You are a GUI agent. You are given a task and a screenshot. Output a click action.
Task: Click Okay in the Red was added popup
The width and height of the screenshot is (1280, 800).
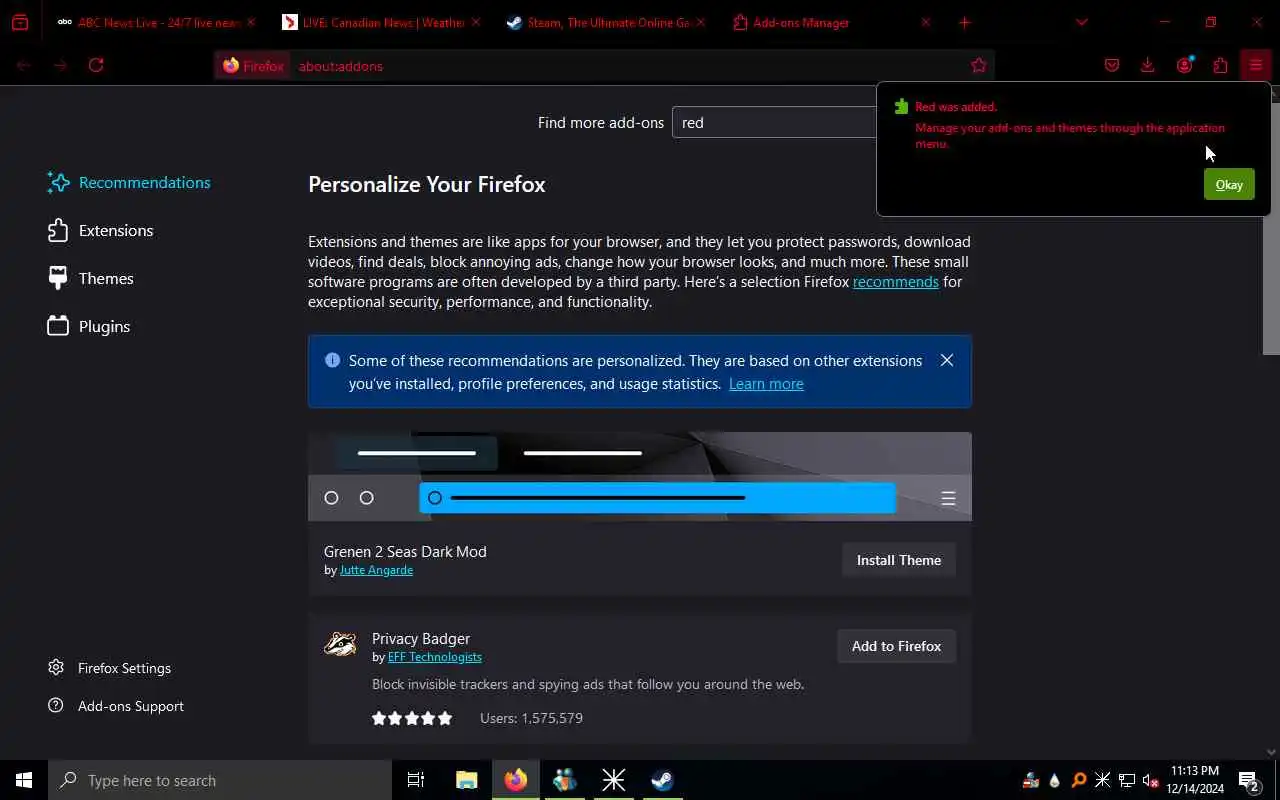pos(1229,184)
